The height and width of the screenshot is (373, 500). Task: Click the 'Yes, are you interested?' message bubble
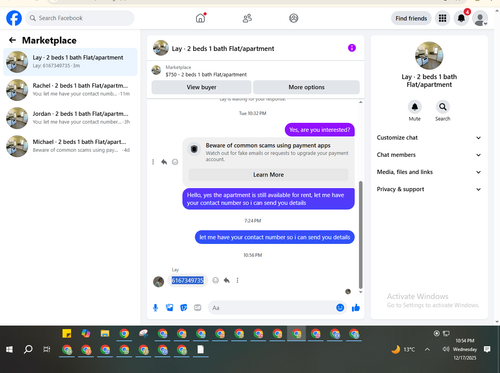[320, 130]
